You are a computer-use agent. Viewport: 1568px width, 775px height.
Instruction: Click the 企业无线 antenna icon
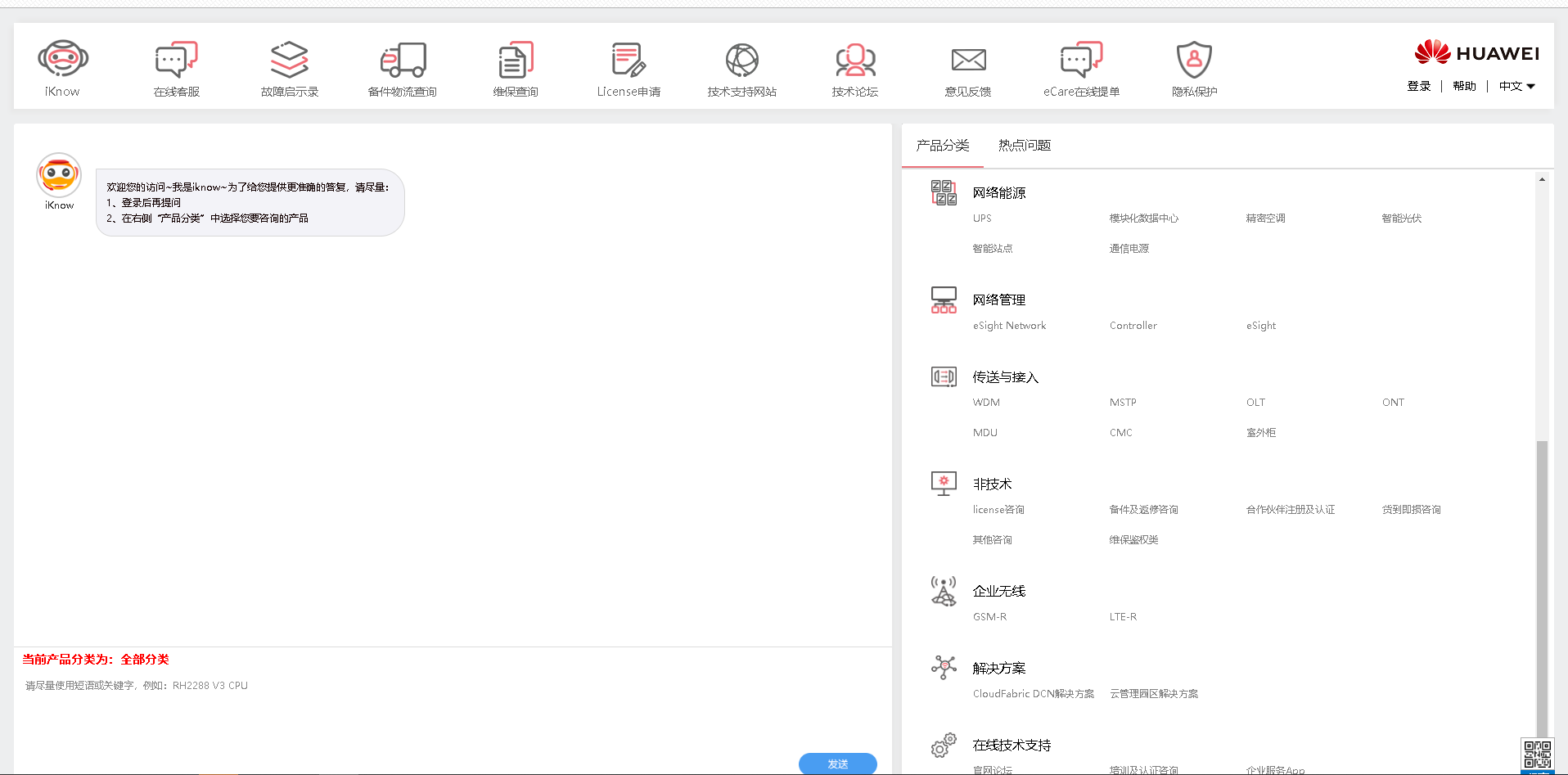[944, 591]
